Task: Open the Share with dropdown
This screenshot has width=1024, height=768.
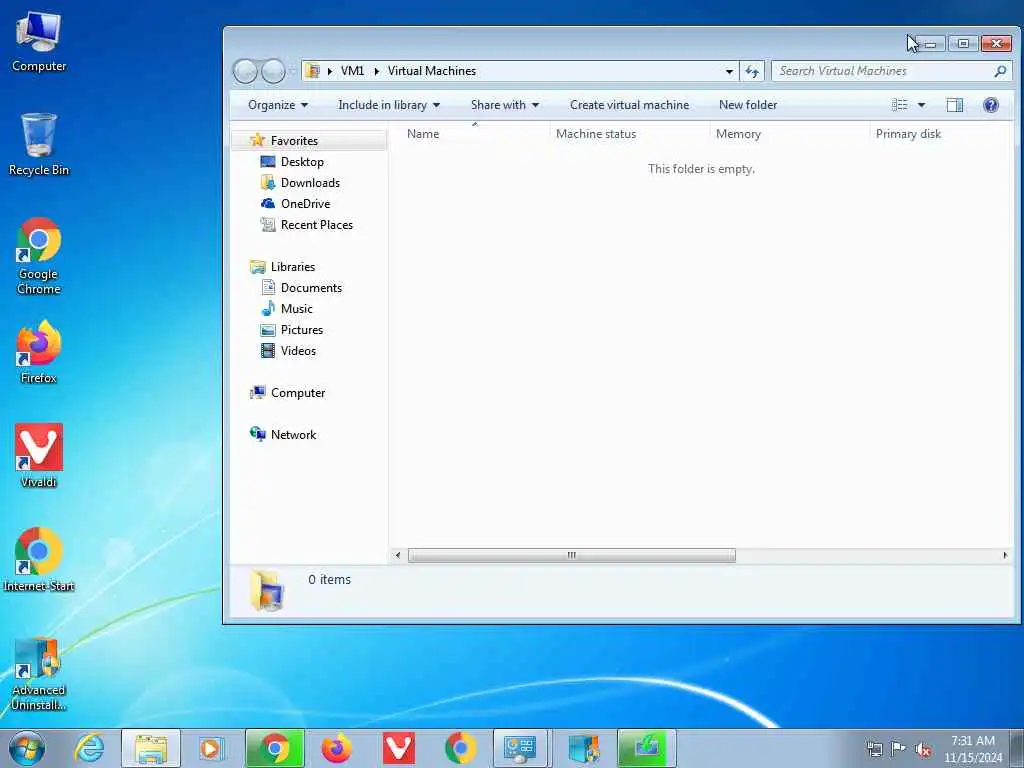Action: click(505, 105)
